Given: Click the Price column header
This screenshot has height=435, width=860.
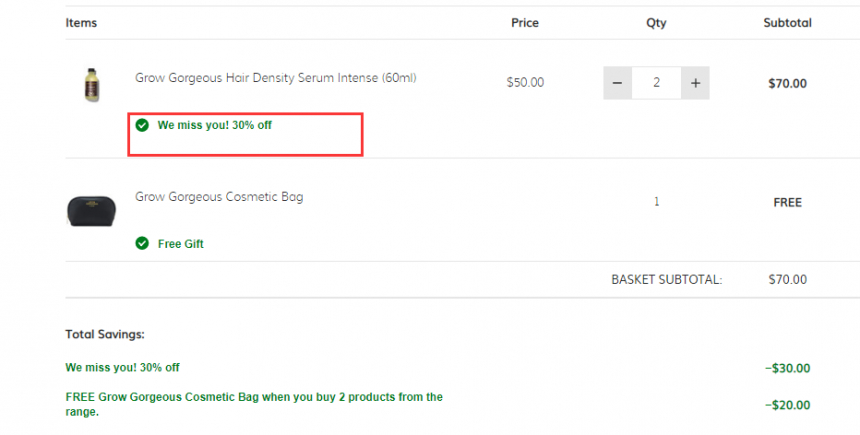Looking at the screenshot, I should coord(525,22).
